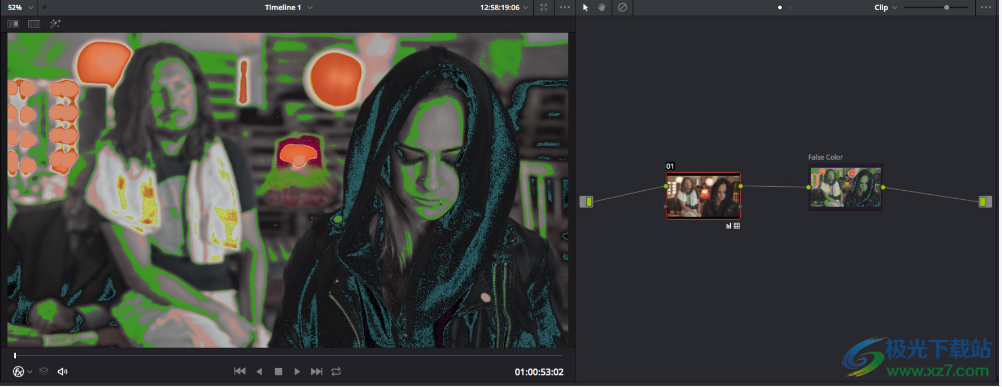The image size is (1002, 387).
Task: Toggle loop playback
Action: (x=336, y=371)
